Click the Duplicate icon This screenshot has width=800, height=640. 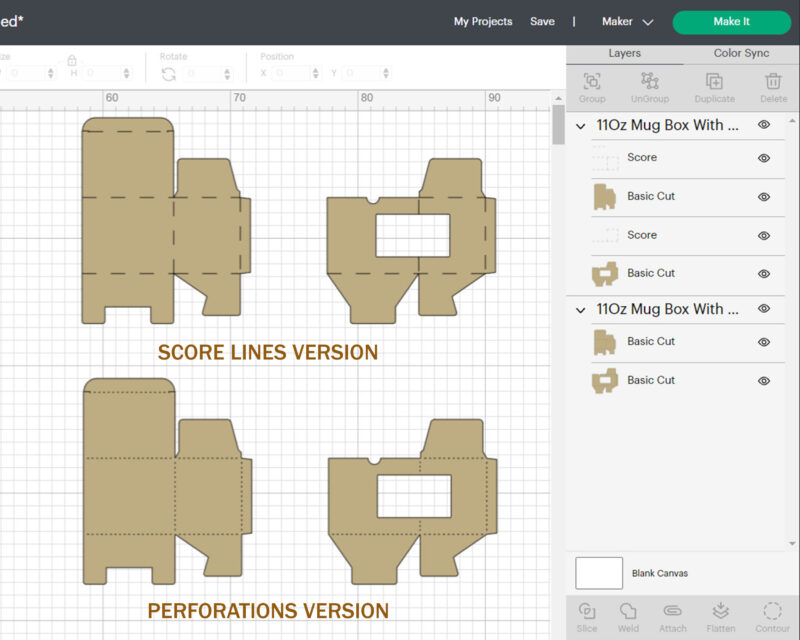[714, 84]
